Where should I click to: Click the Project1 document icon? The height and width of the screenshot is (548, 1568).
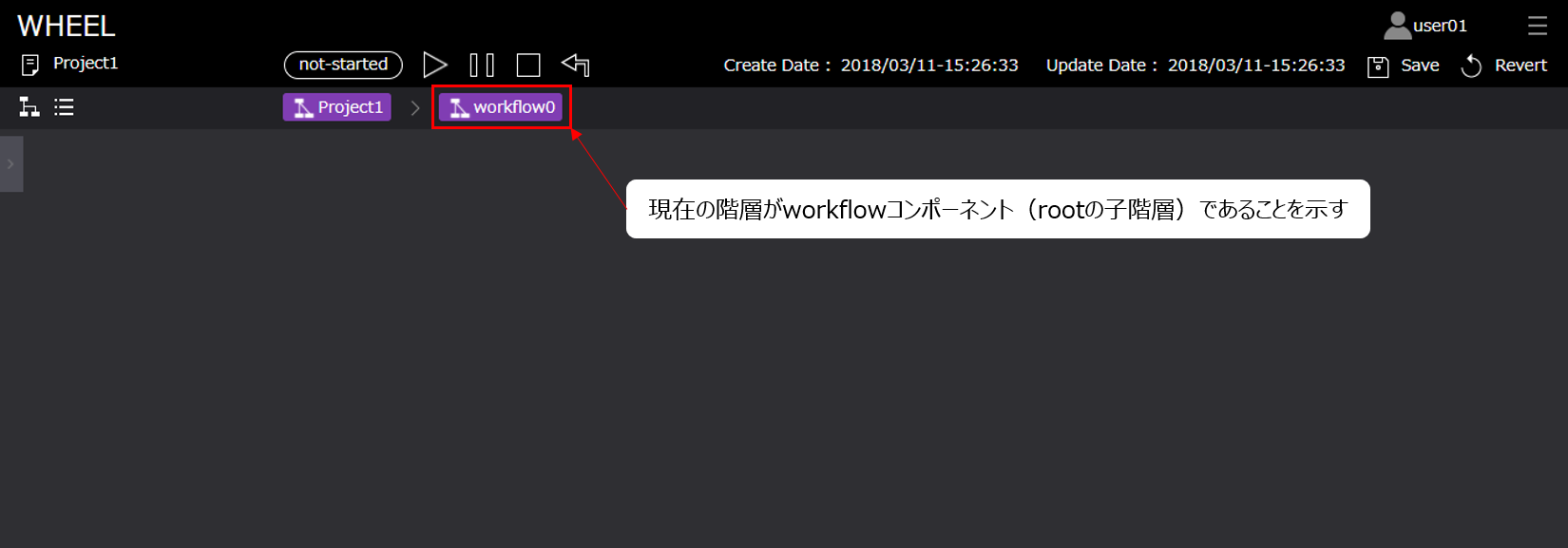click(x=30, y=65)
